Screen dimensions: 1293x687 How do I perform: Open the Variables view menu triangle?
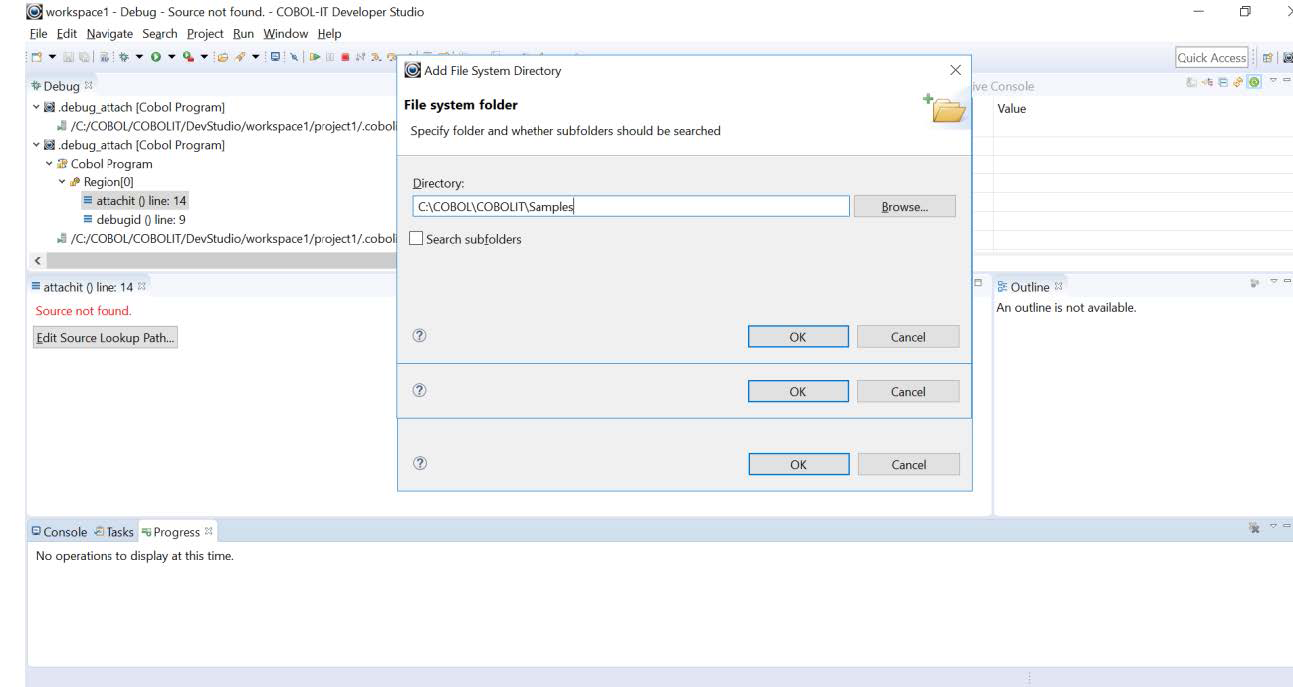click(x=1273, y=80)
